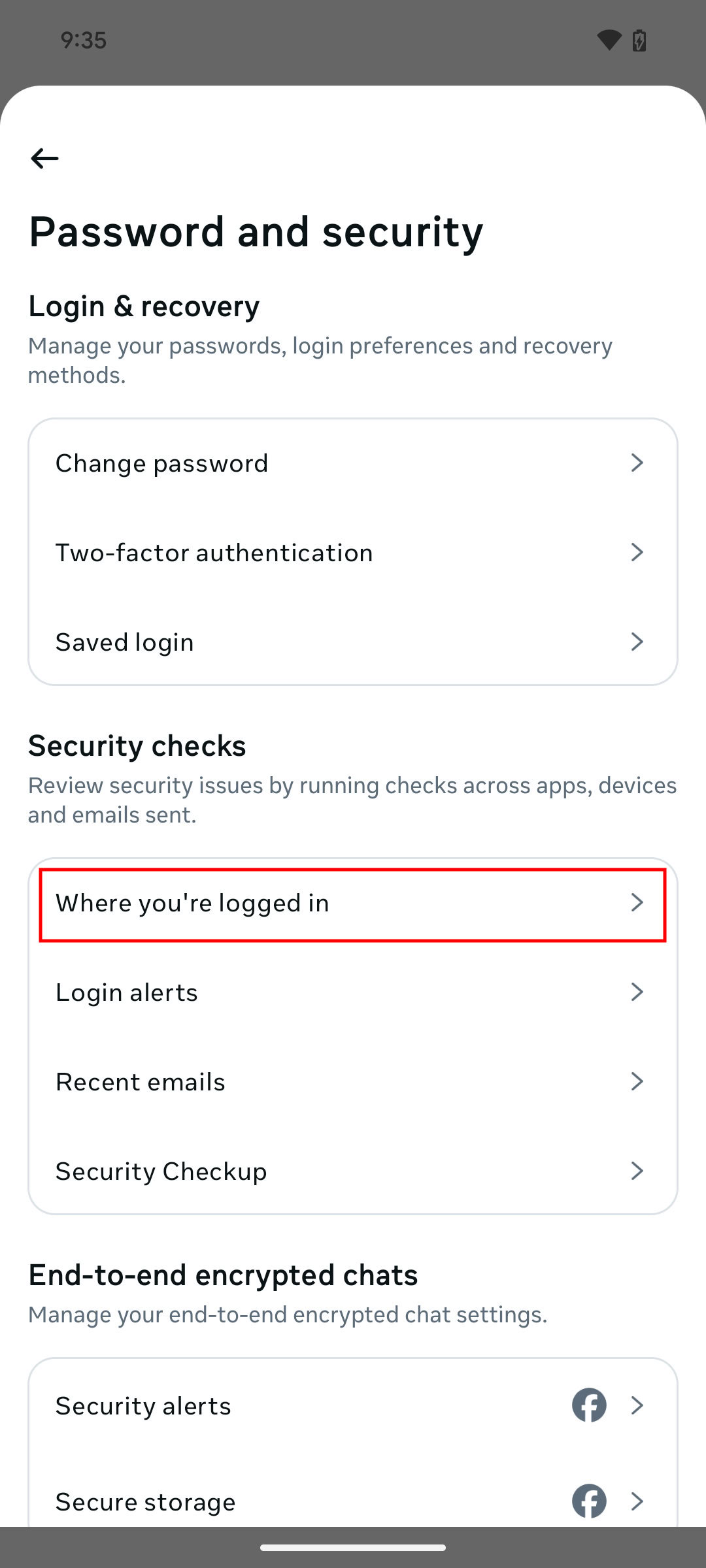The height and width of the screenshot is (1568, 706).
Task: Tap the battery status icon
Action: pyautogui.click(x=639, y=41)
